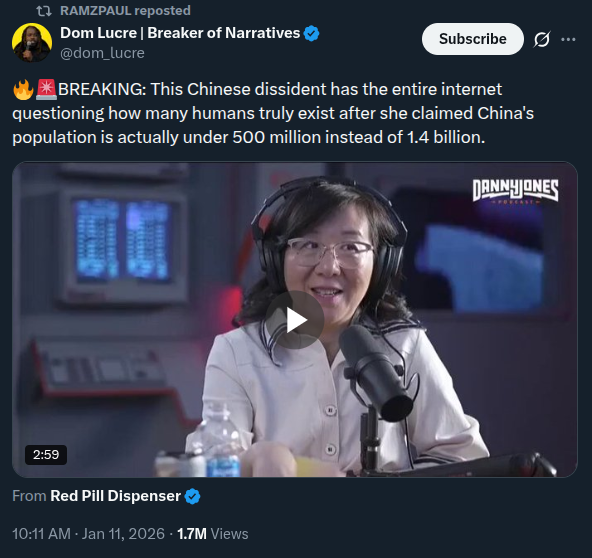Click the 2:59 video duration badge
The image size is (592, 558).
pyautogui.click(x=46, y=455)
